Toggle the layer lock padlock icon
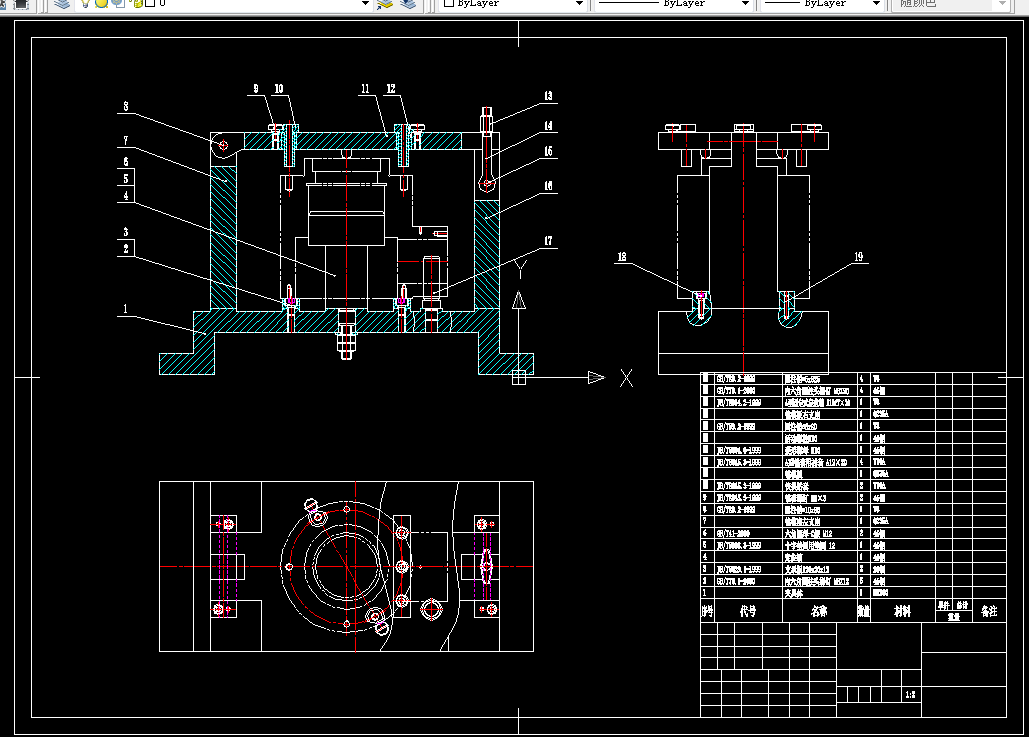Viewport: 1029px width, 737px height. [136, 3]
